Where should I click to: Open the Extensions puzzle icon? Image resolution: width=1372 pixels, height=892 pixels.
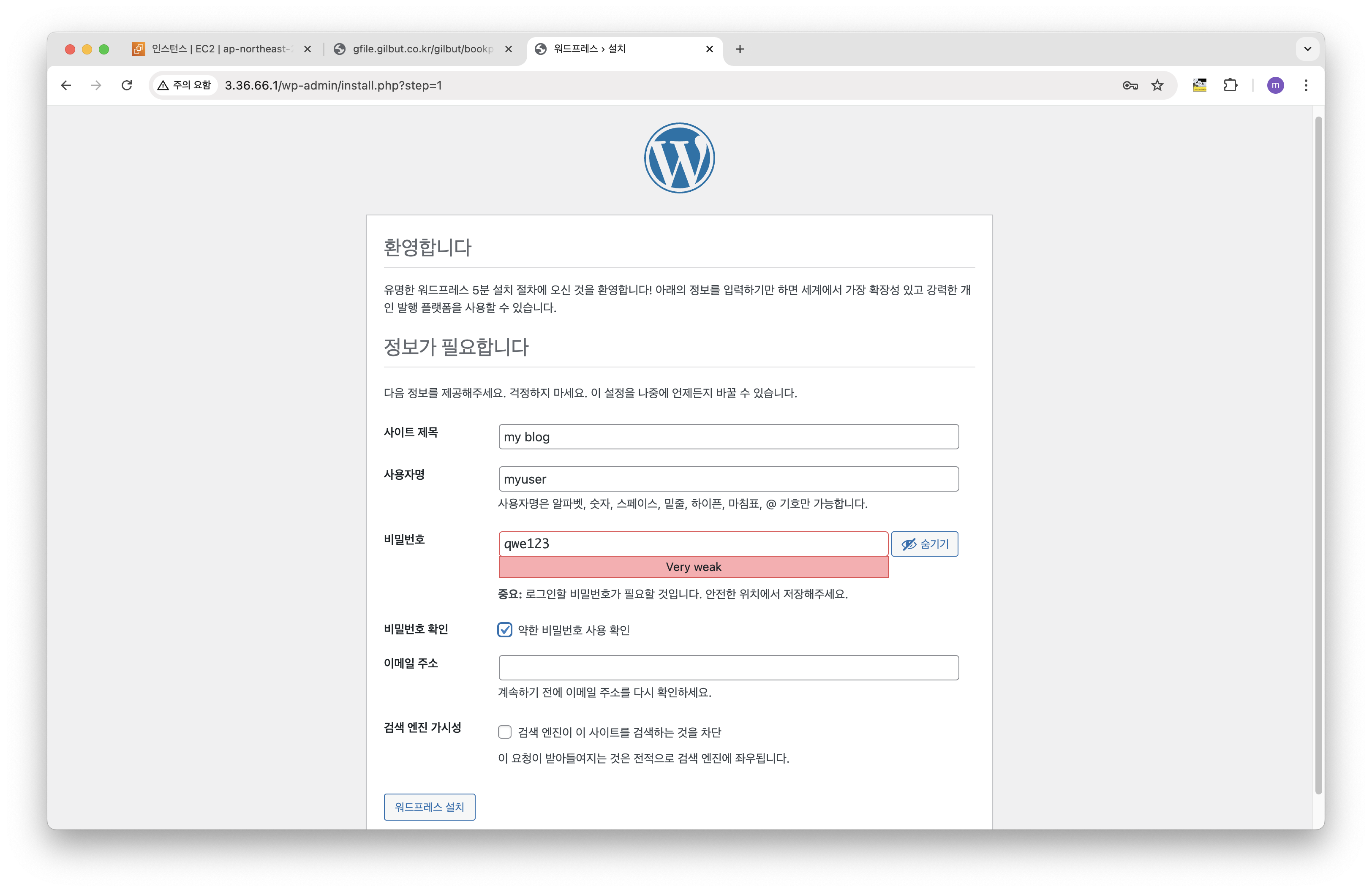[x=1230, y=85]
